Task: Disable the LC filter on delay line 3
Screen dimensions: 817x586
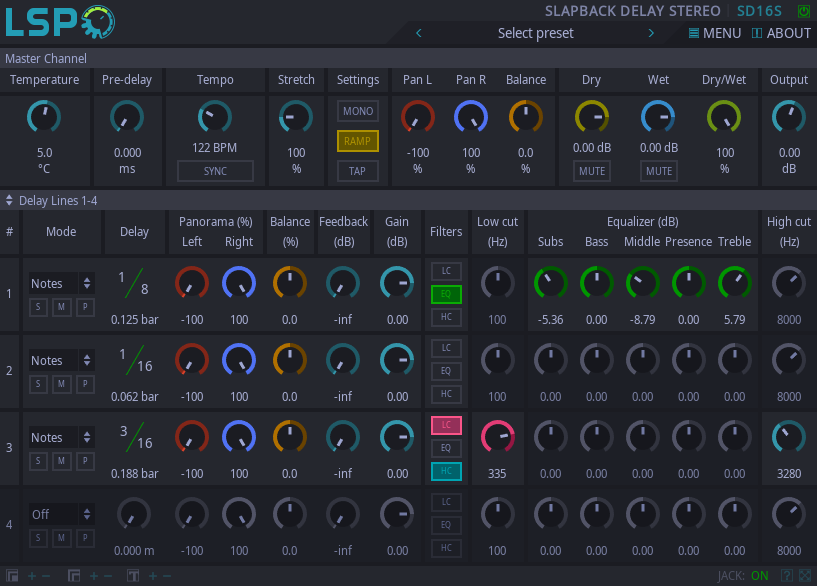Action: point(446,425)
